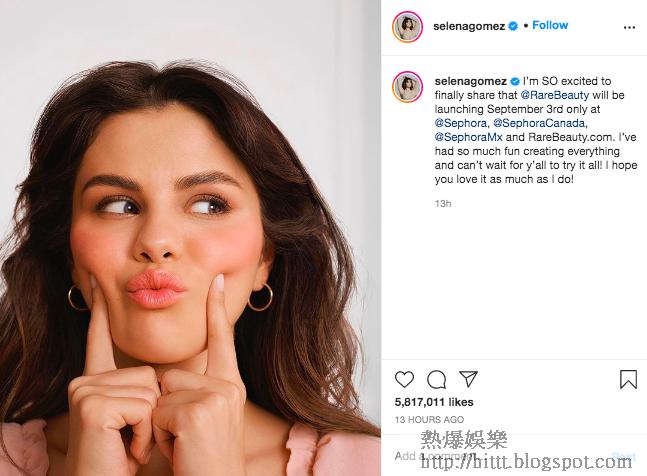Open selenagomez profile picture in header
647x476 pixels.
(407, 27)
